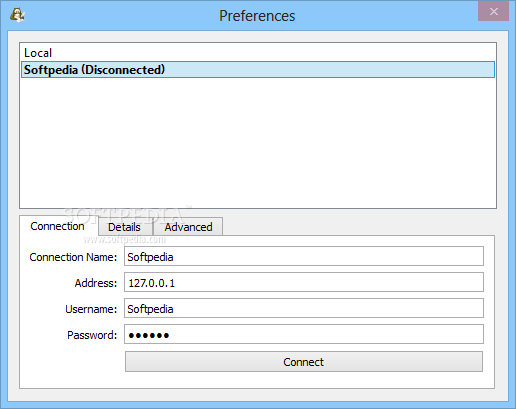Click the Password label
Image resolution: width=516 pixels, height=409 pixels.
[x=92, y=335]
